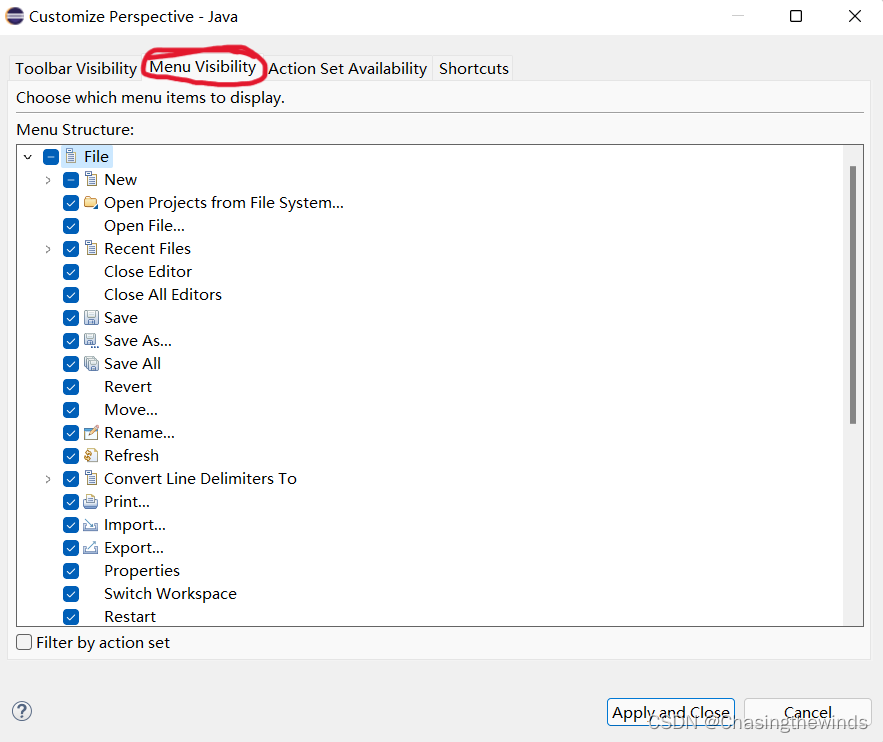The height and width of the screenshot is (742, 883).
Task: Uncheck Open Projects from File System
Action: 71,203
